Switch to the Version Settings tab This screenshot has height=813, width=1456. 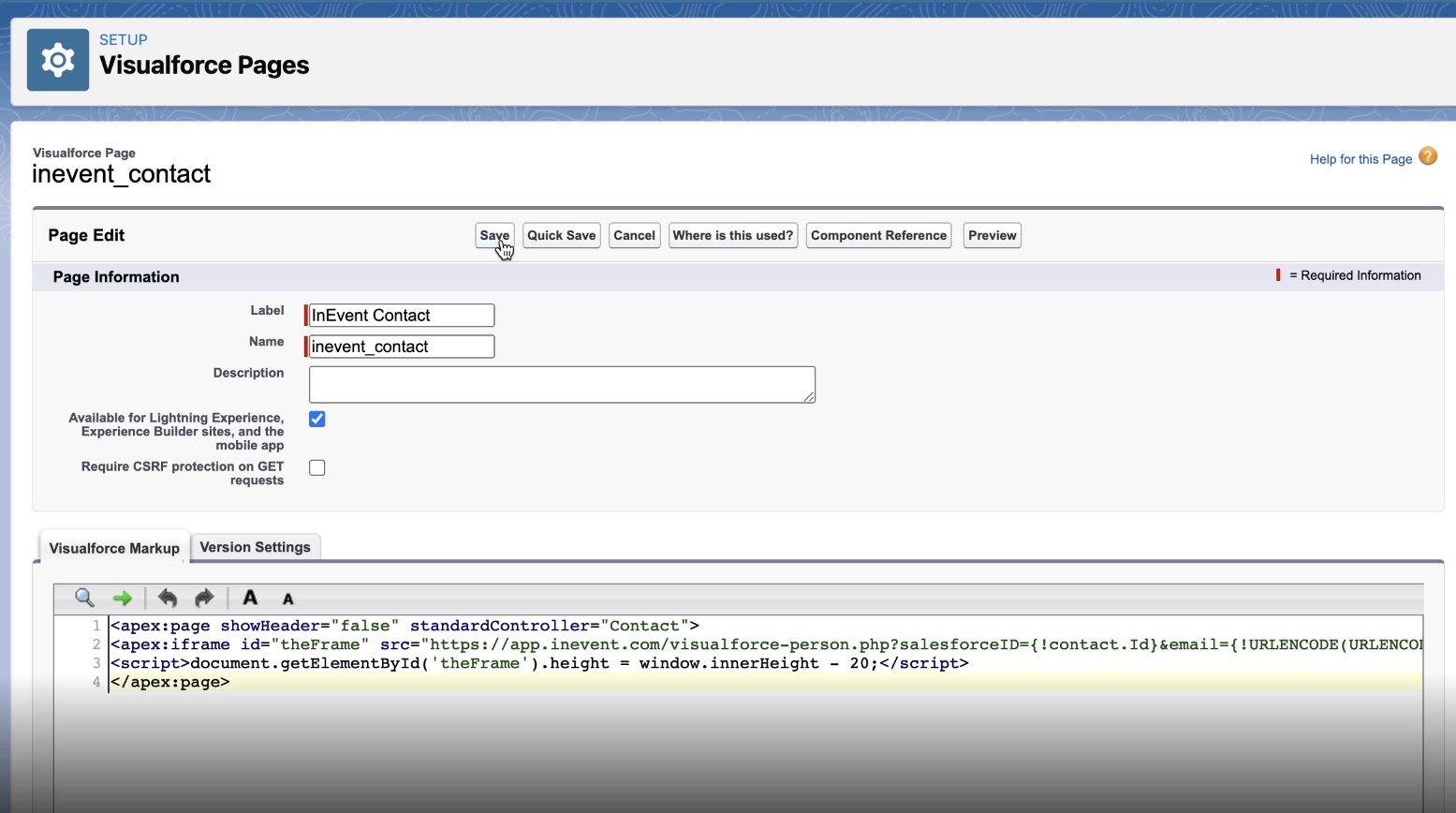(x=255, y=547)
